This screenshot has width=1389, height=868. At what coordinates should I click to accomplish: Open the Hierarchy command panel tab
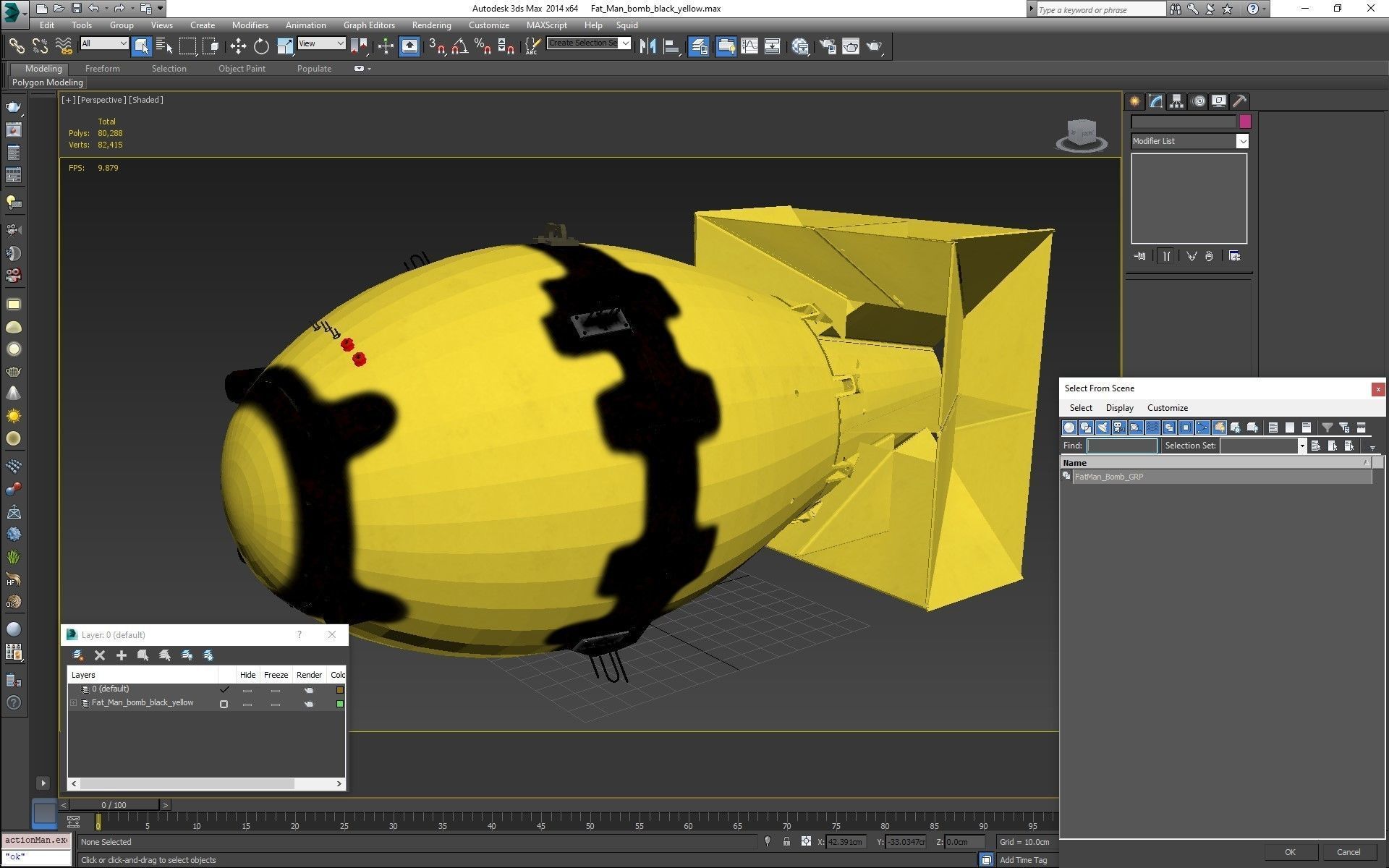pyautogui.click(x=1176, y=101)
